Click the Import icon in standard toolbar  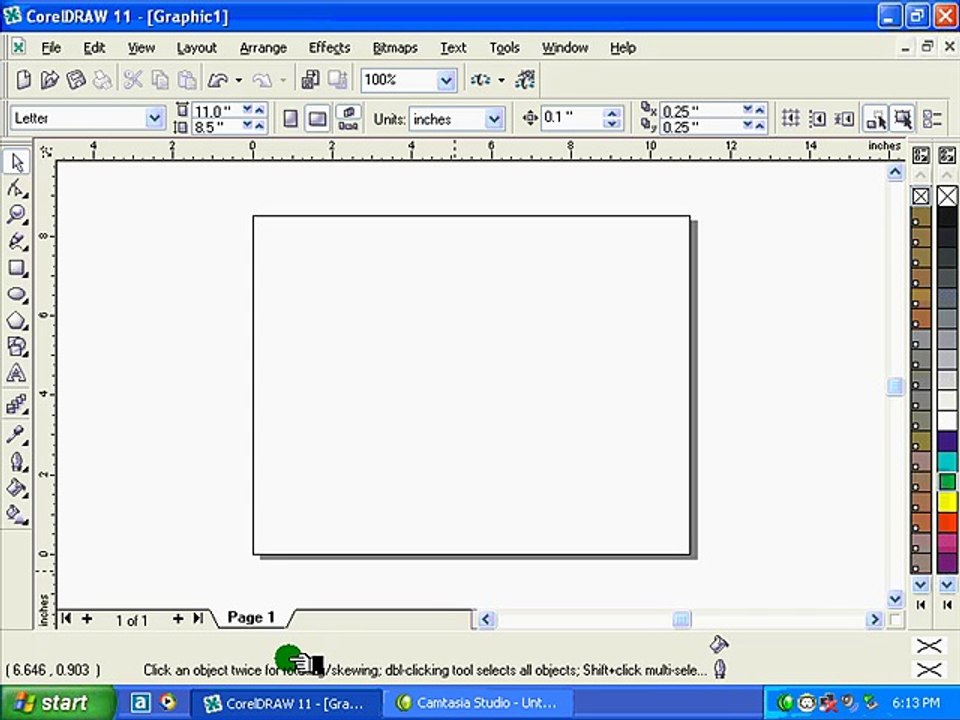point(310,80)
